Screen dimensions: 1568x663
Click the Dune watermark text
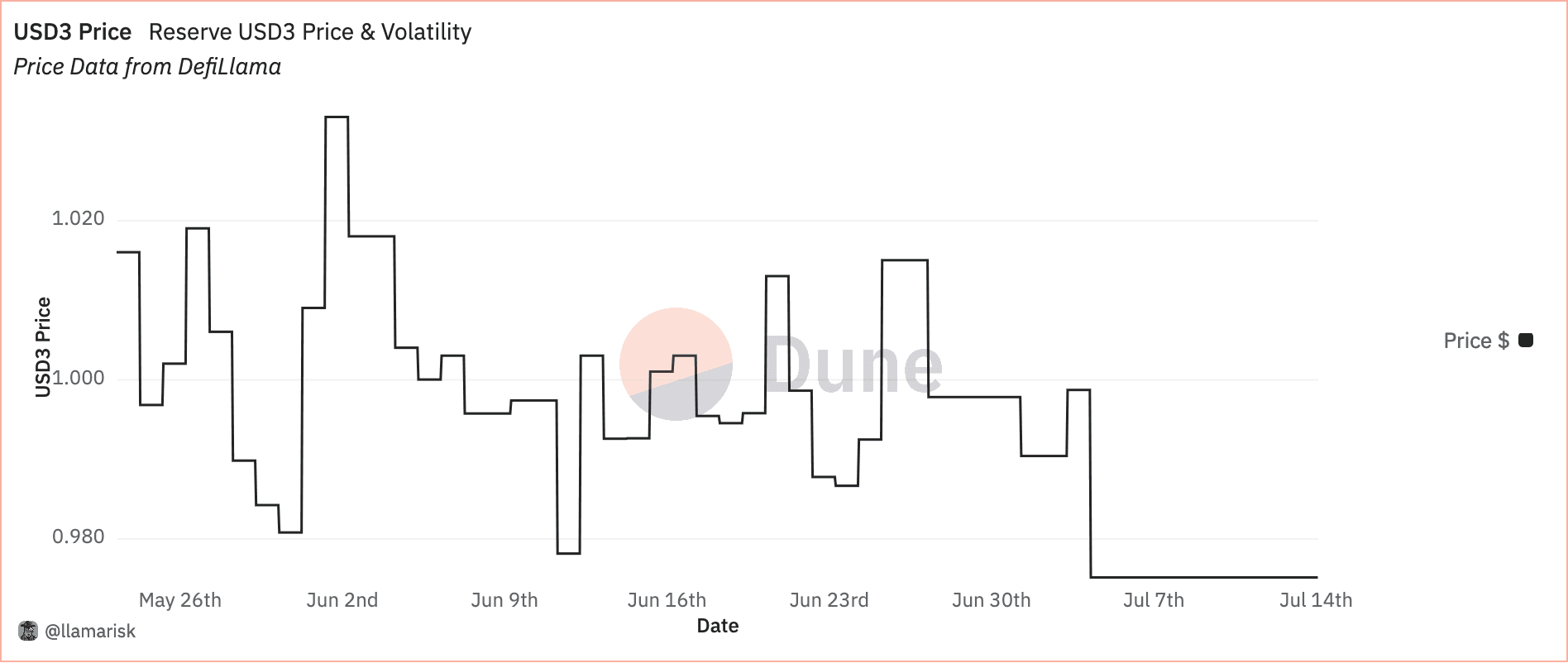pos(852,364)
